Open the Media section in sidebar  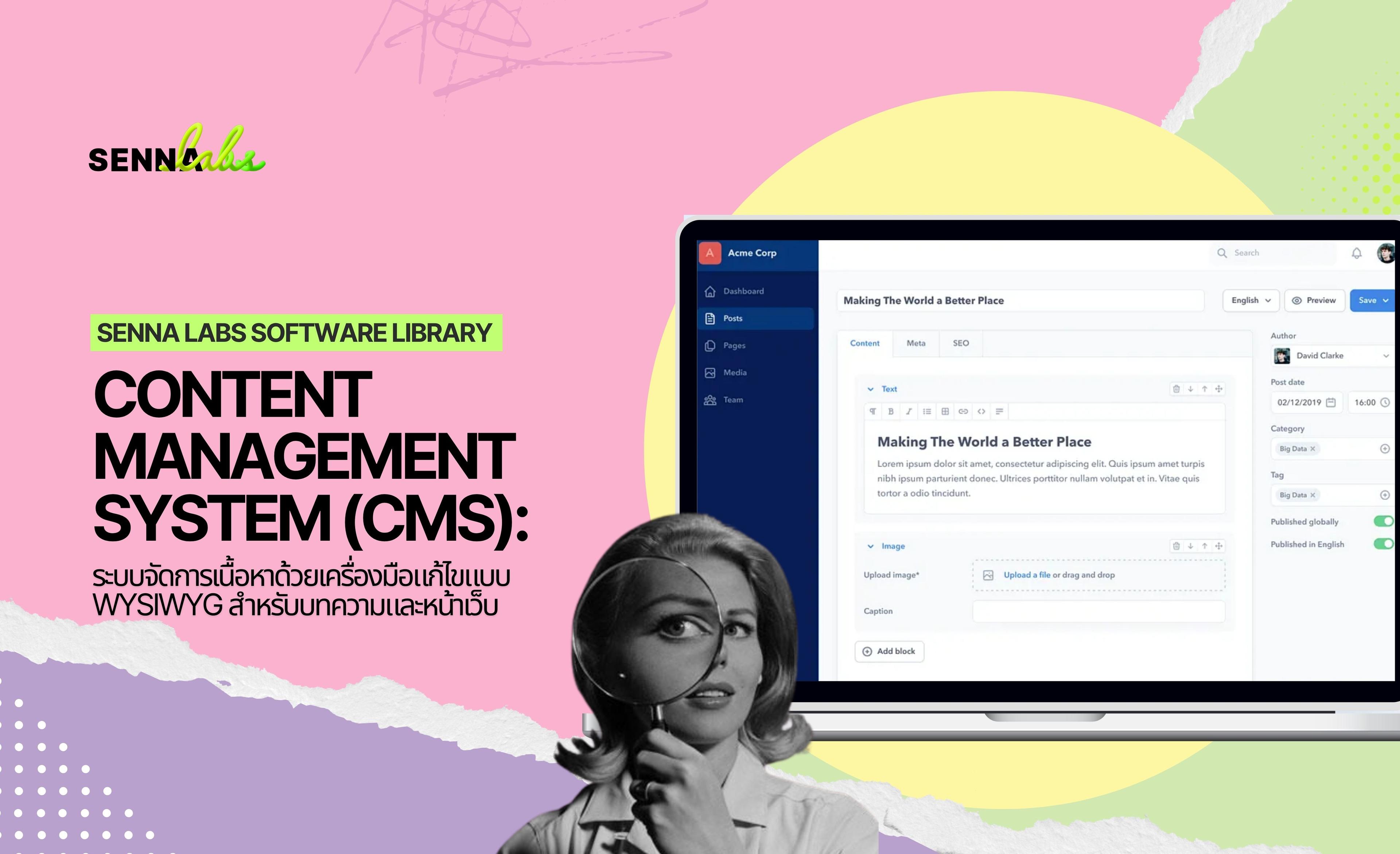756,373
